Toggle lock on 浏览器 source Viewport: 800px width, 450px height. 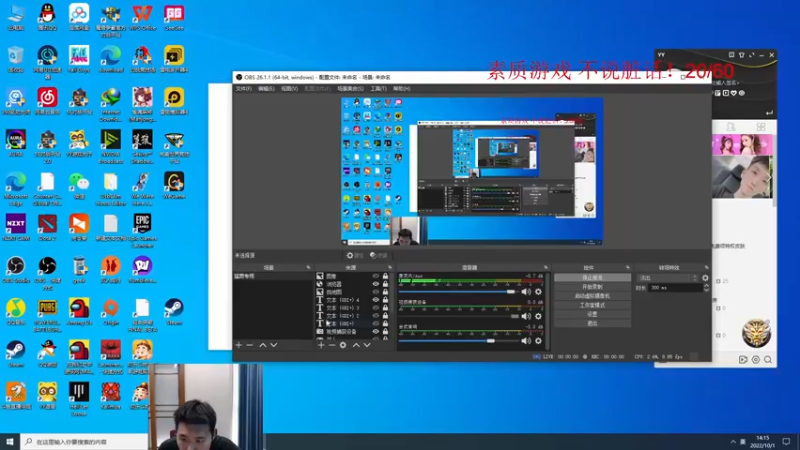point(385,284)
